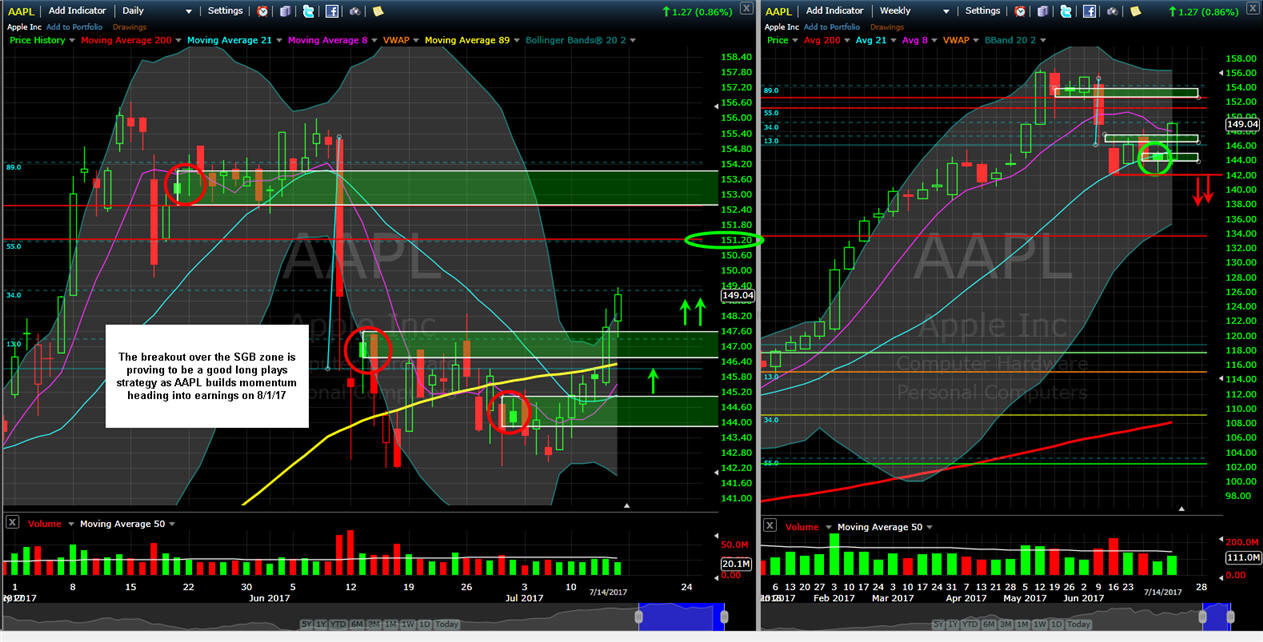This screenshot has height=642, width=1263.
Task: Click Add to Portfolio in Daily chart
Action: [74, 27]
